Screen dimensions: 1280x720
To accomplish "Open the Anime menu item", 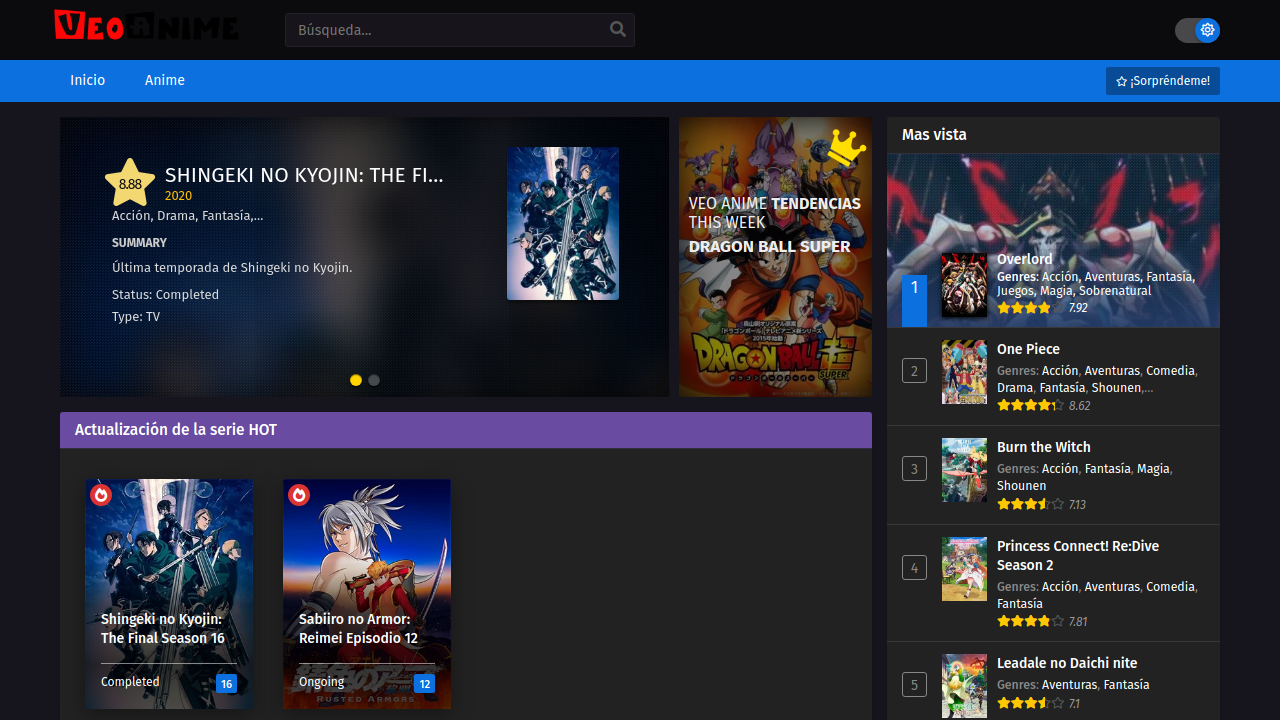I will (x=165, y=80).
